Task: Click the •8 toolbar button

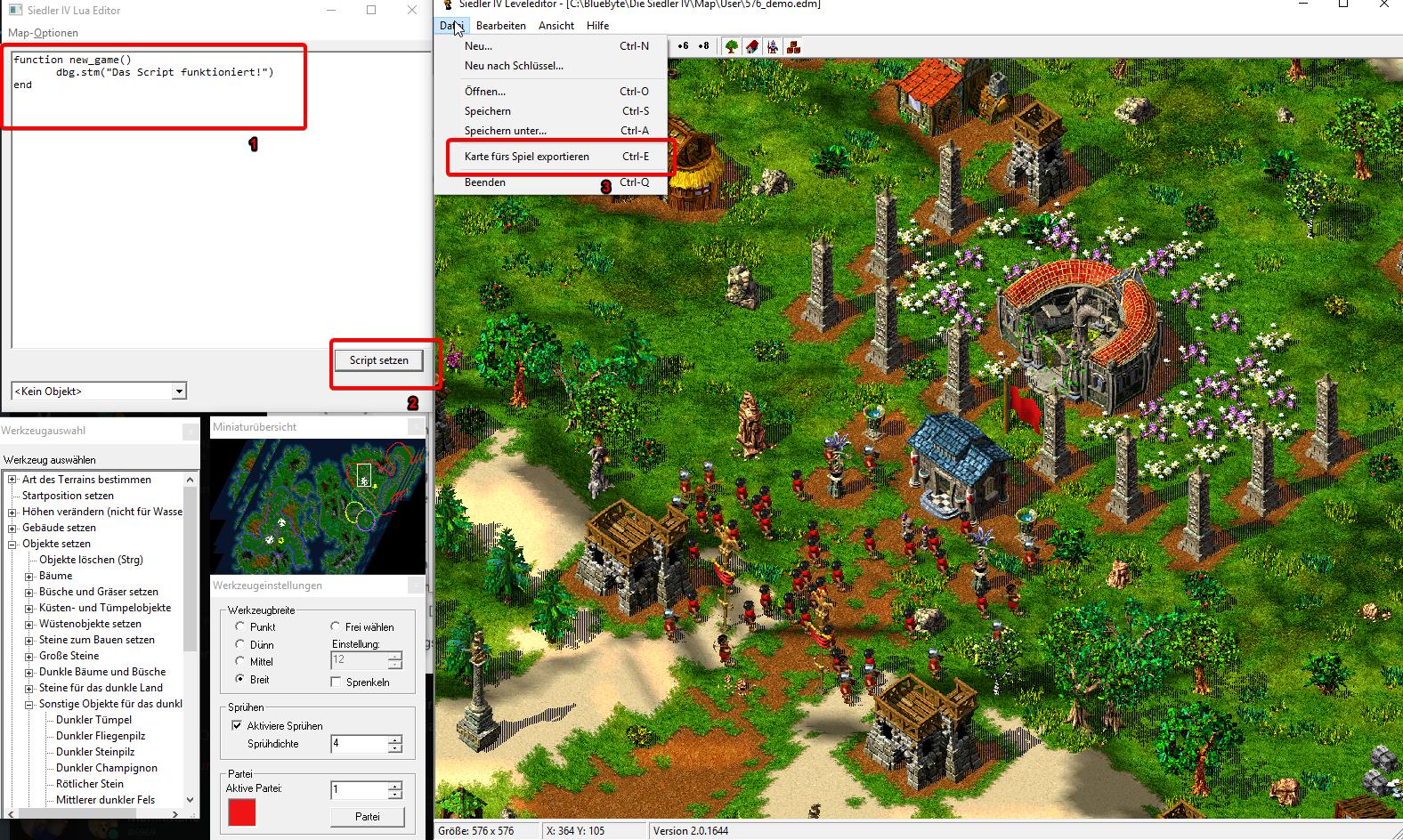Action: (703, 46)
